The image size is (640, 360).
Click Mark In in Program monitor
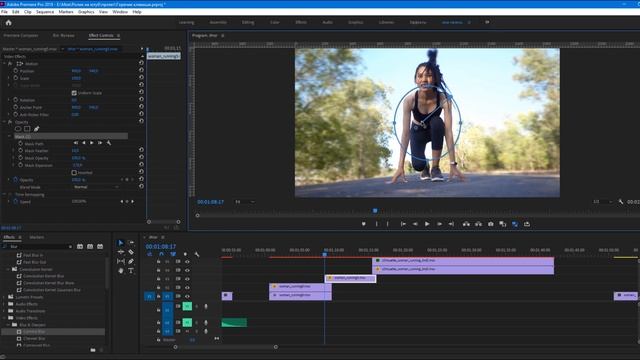pyautogui.click(x=376, y=224)
